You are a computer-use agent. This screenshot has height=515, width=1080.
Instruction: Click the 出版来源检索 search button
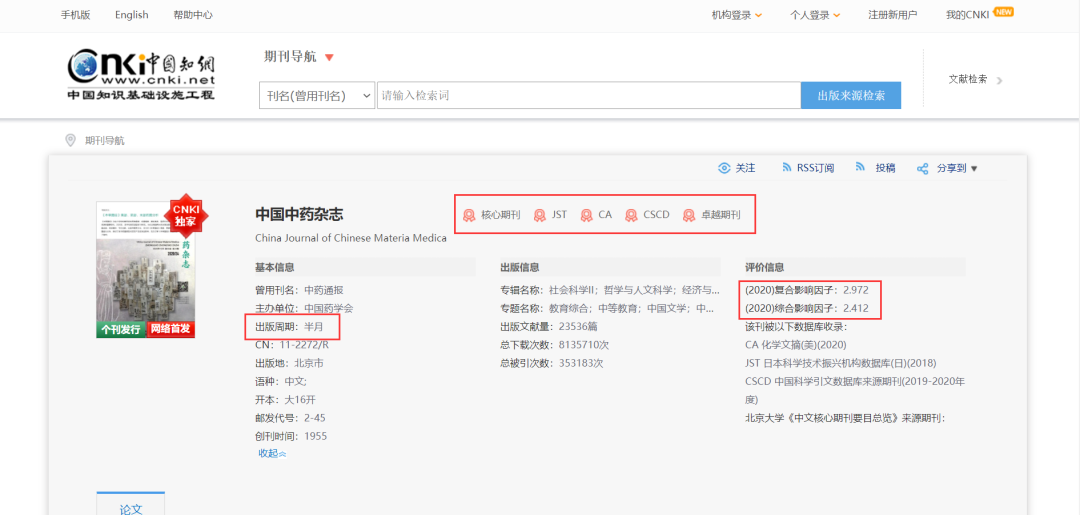click(x=851, y=96)
